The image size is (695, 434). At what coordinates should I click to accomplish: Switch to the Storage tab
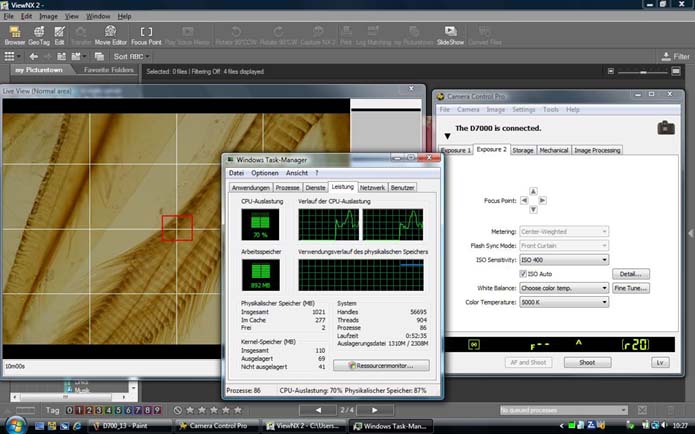523,150
